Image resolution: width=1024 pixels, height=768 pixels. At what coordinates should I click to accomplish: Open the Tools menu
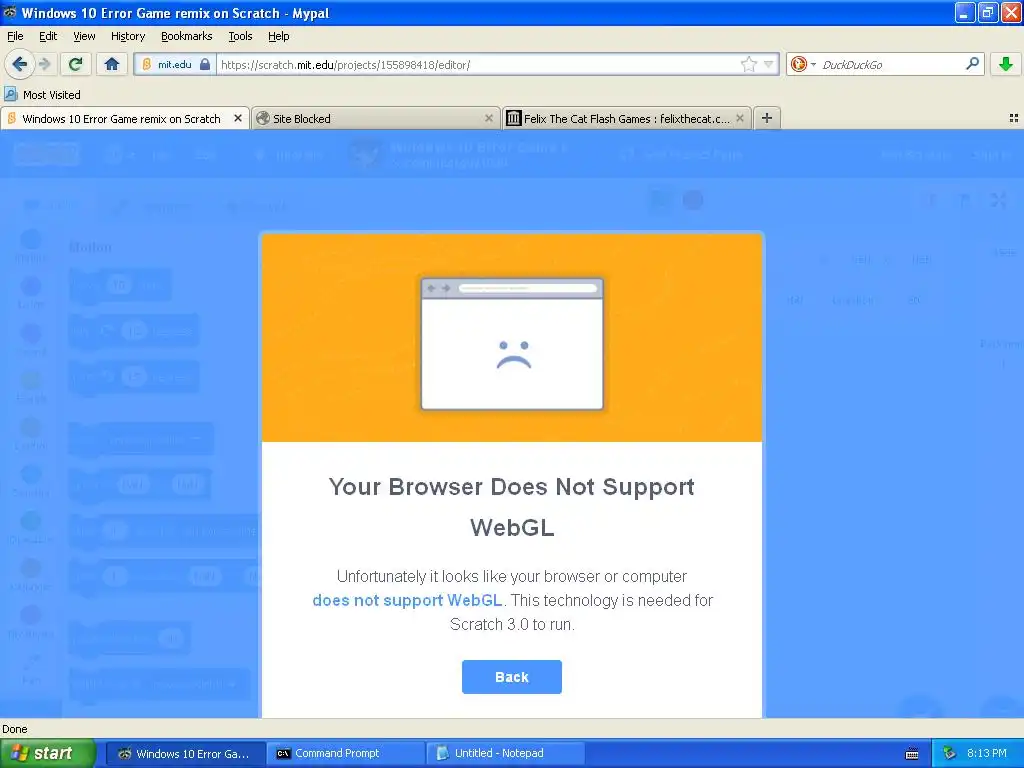click(240, 36)
